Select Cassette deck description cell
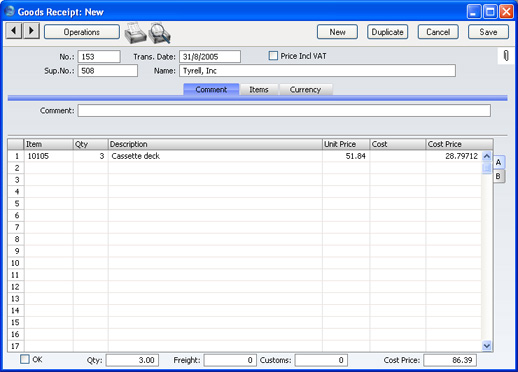The image size is (518, 372). pyautogui.click(x=215, y=156)
